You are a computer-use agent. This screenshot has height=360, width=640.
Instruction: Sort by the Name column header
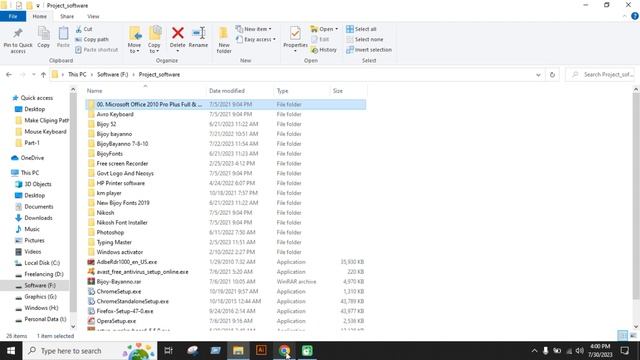pos(145,91)
